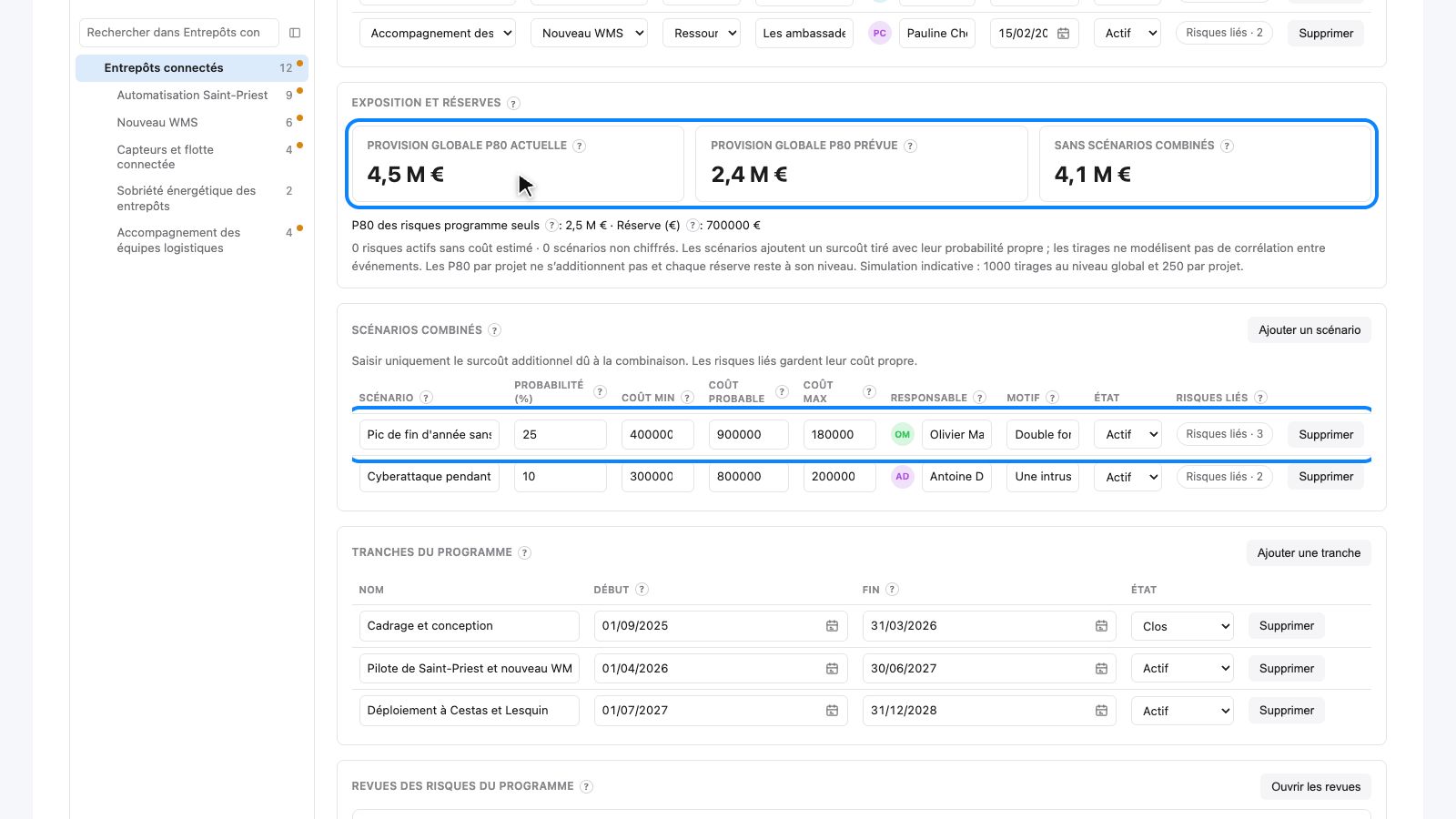Show help for Sans scénarios combinés
1456x819 pixels.
click(1227, 146)
